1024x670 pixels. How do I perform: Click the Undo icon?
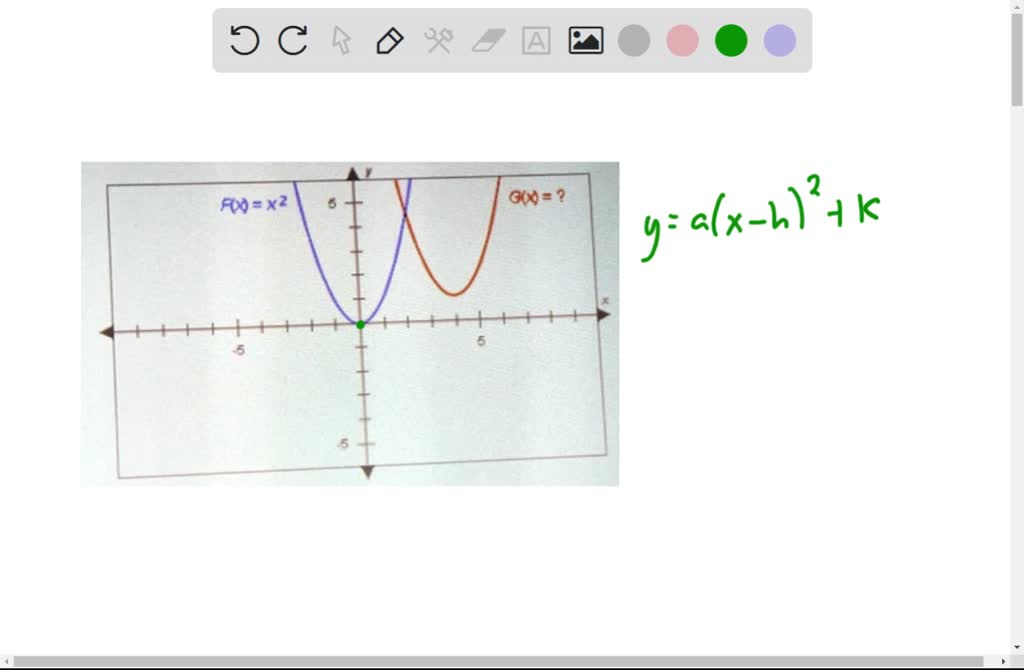coord(243,40)
